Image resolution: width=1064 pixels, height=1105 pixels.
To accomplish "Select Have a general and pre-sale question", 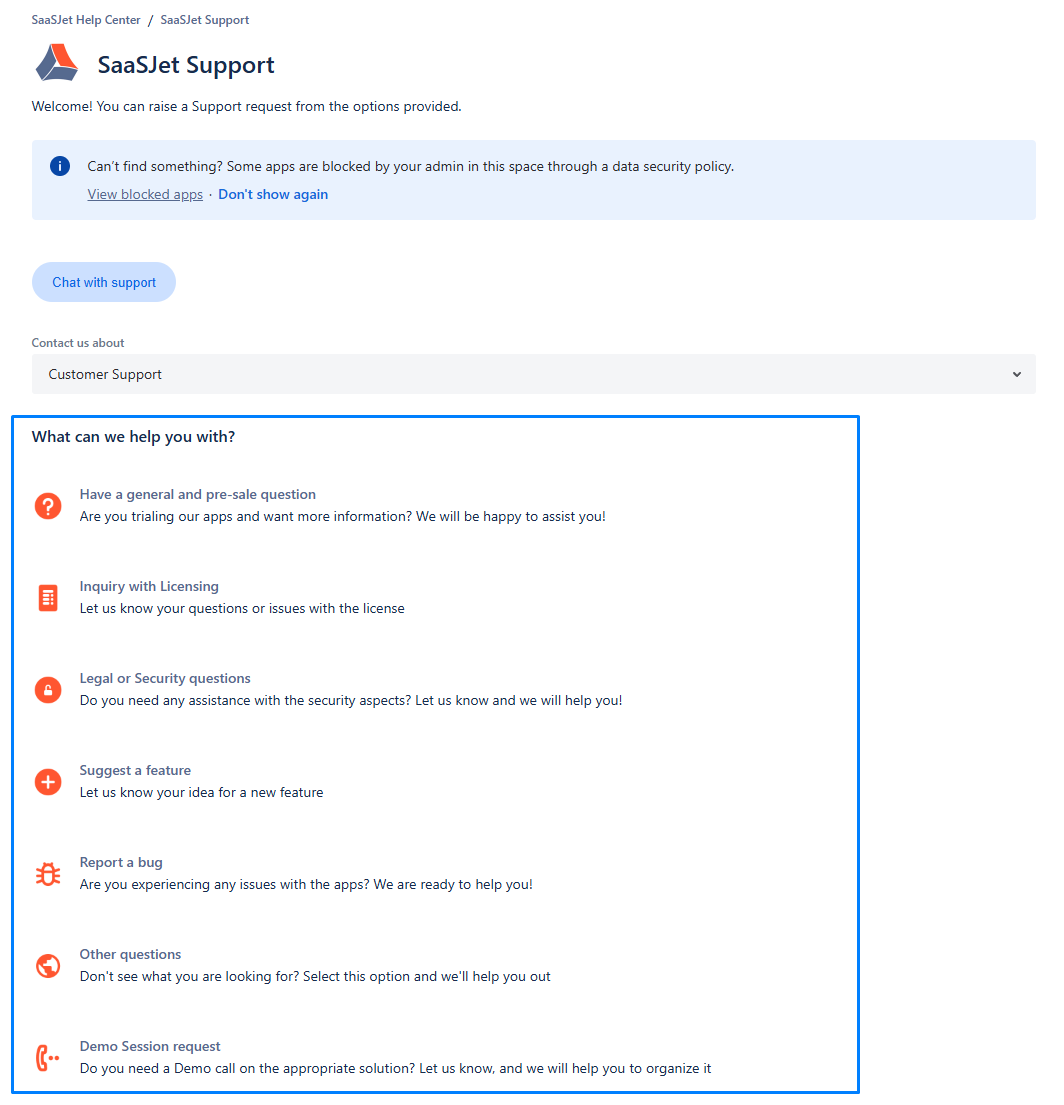I will [x=198, y=494].
